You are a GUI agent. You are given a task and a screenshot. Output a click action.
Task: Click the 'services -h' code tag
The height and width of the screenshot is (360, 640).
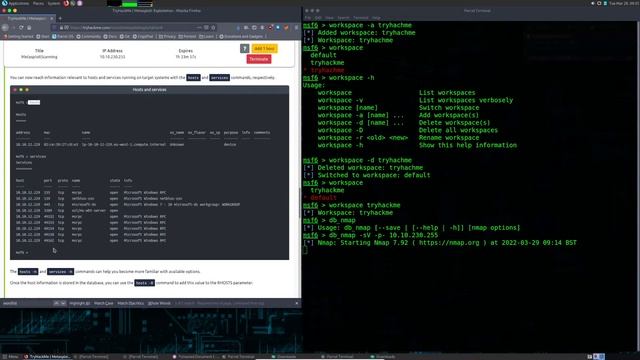tap(60, 271)
